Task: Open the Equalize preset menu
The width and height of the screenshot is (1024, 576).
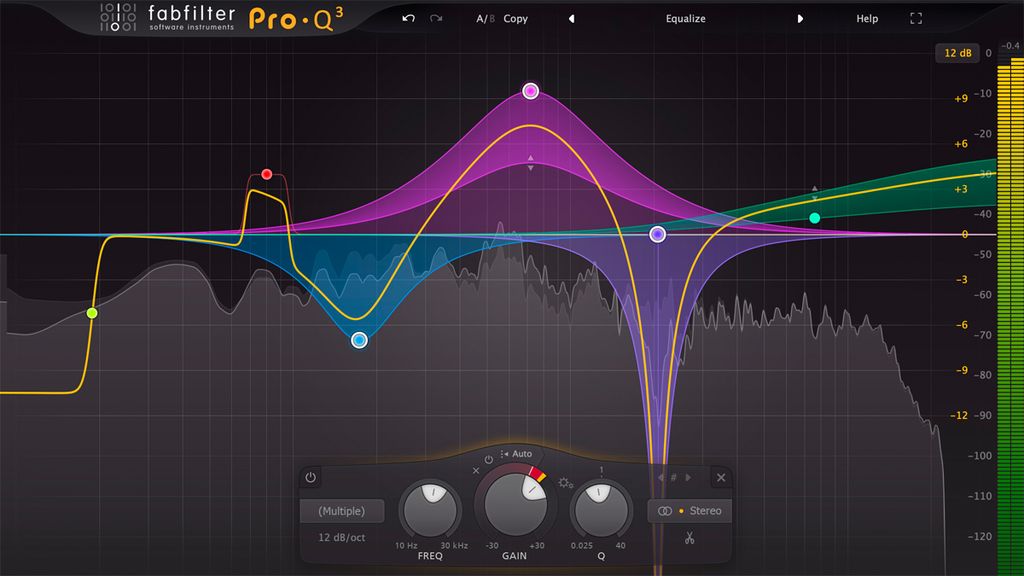Action: pyautogui.click(x=686, y=18)
